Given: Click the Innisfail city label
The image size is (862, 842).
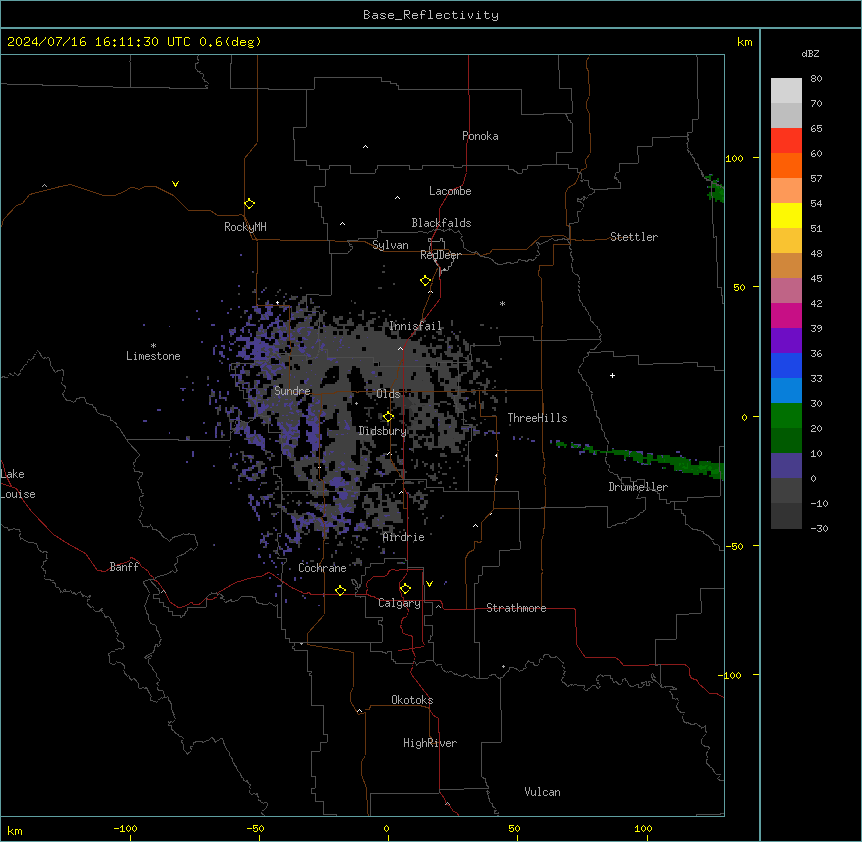Looking at the screenshot, I should (x=416, y=326).
